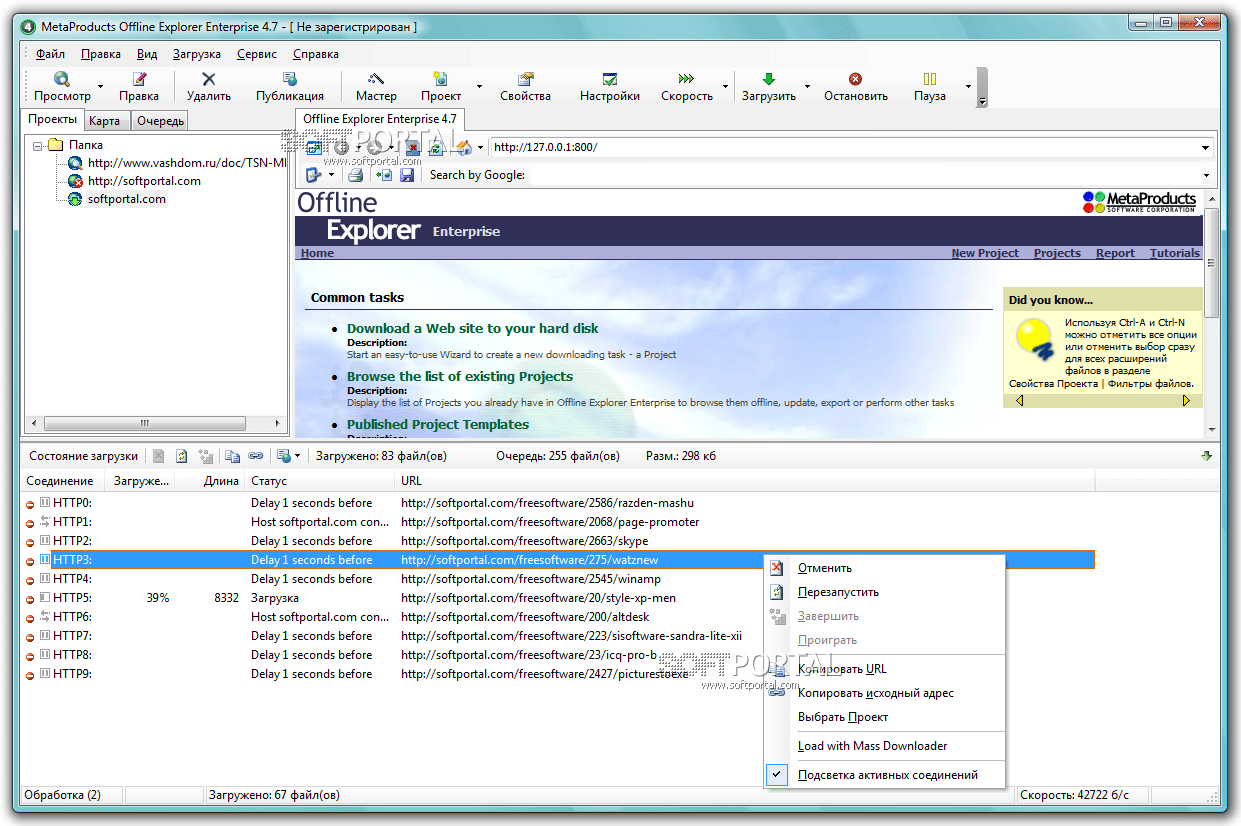Image resolution: width=1241 pixels, height=826 pixels.
Task: Toggle Подсветка активных соединений menu option
Action: pos(887,775)
